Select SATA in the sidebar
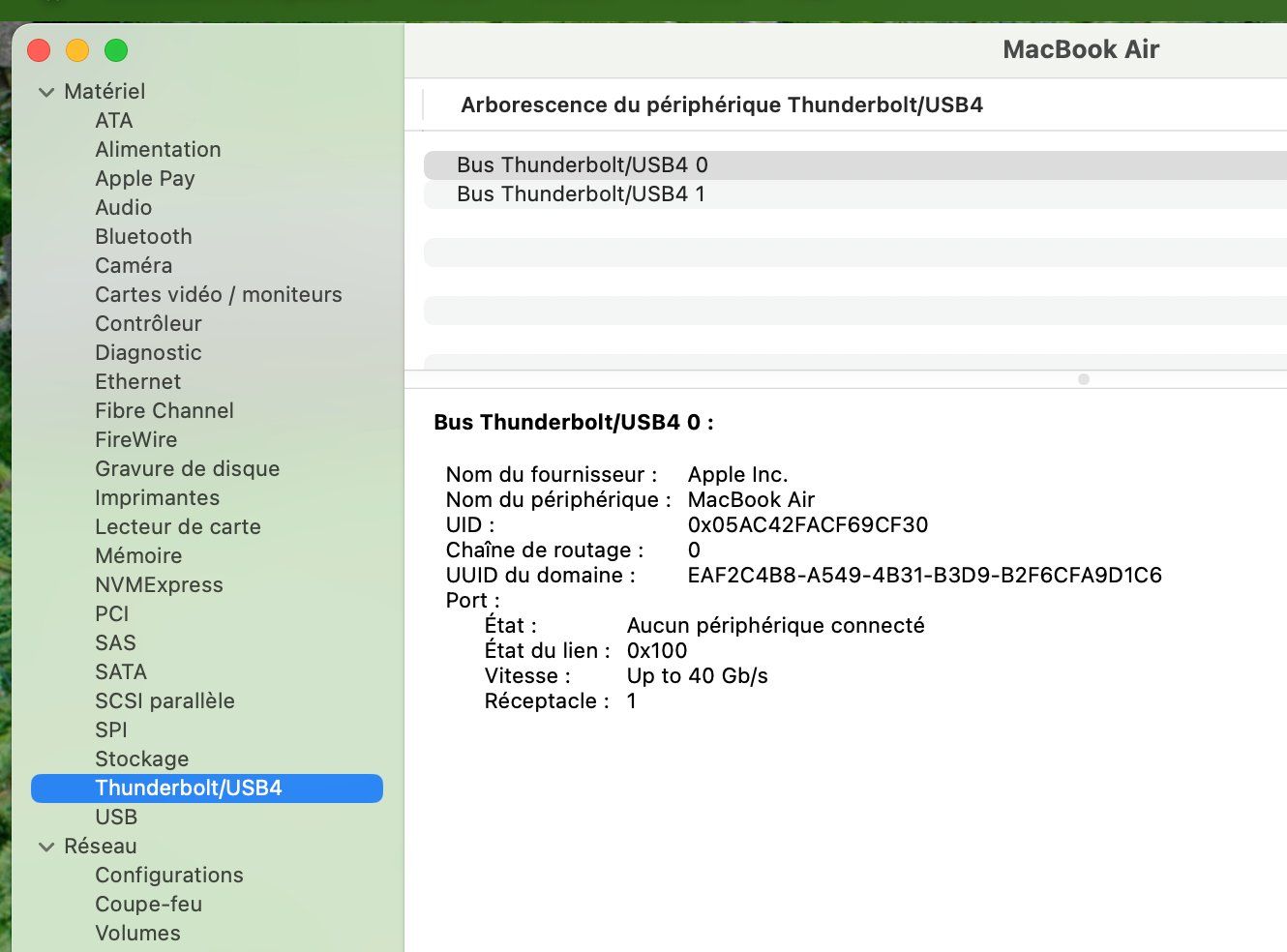This screenshot has height=952, width=1287. coord(121,672)
